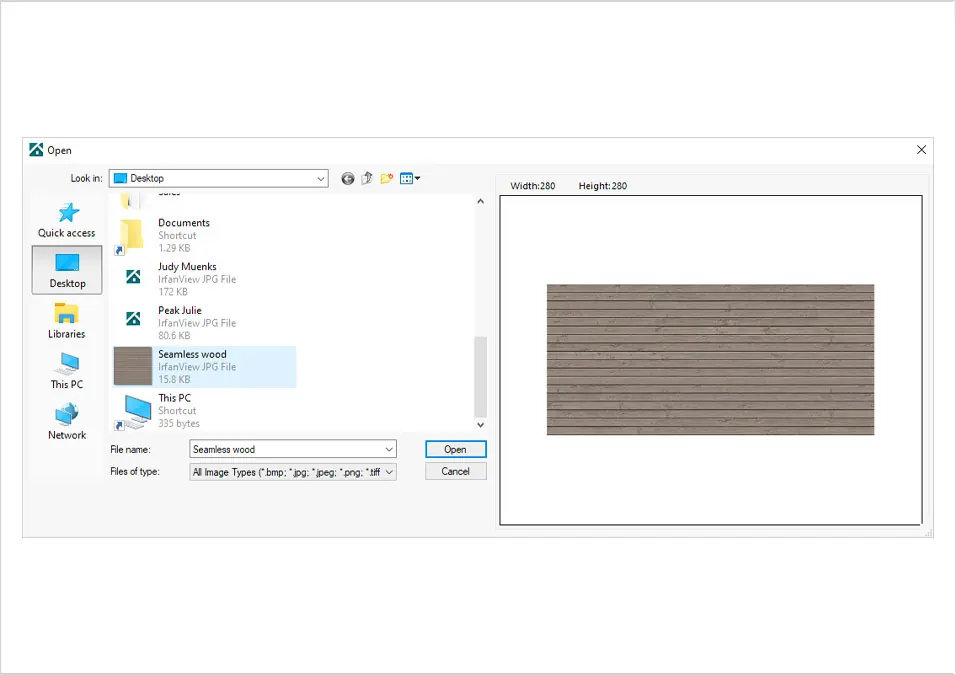Select This PC in places sidebar
The height and width of the screenshot is (675, 956).
[66, 371]
